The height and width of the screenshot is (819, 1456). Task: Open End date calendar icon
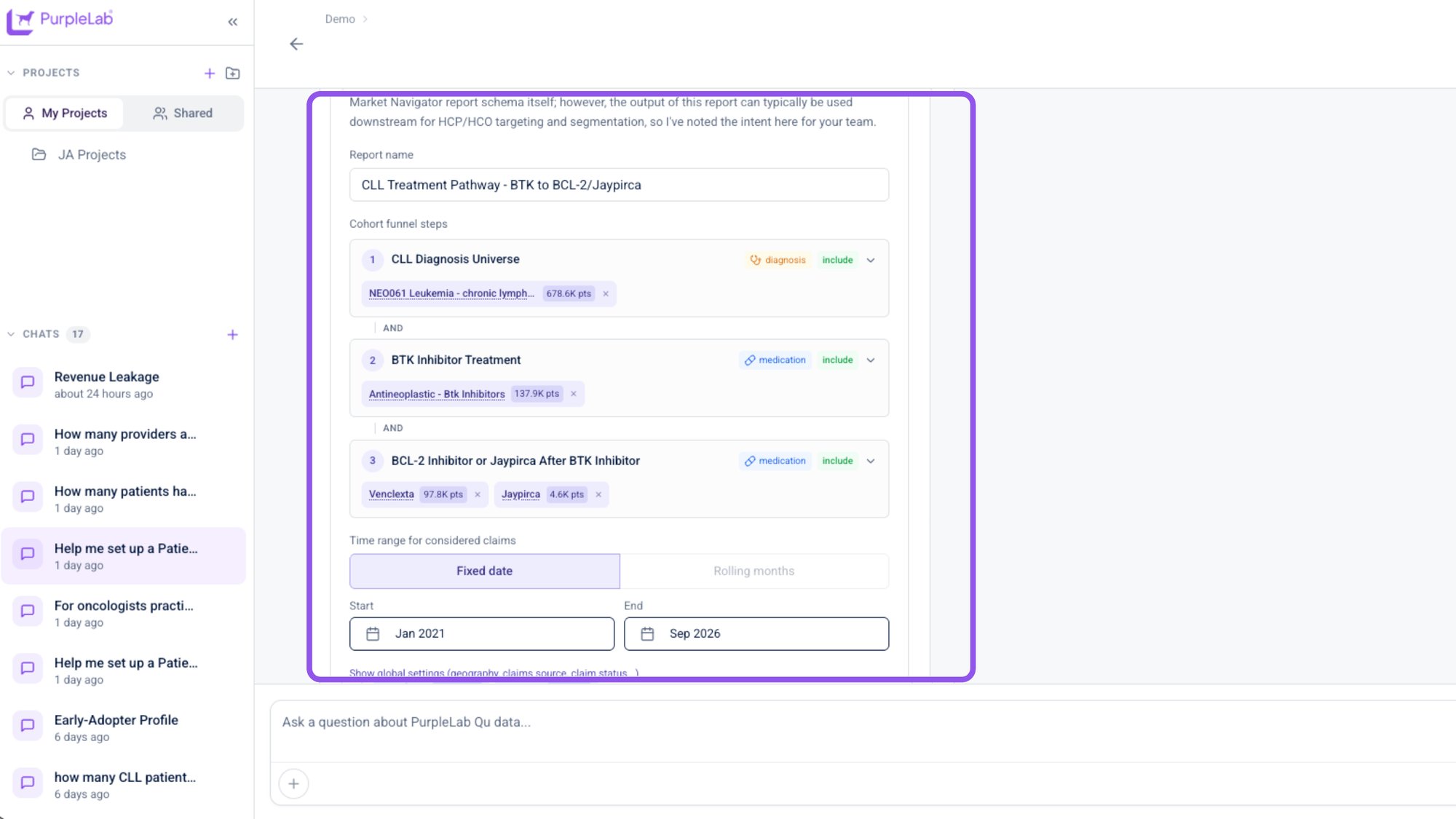647,634
